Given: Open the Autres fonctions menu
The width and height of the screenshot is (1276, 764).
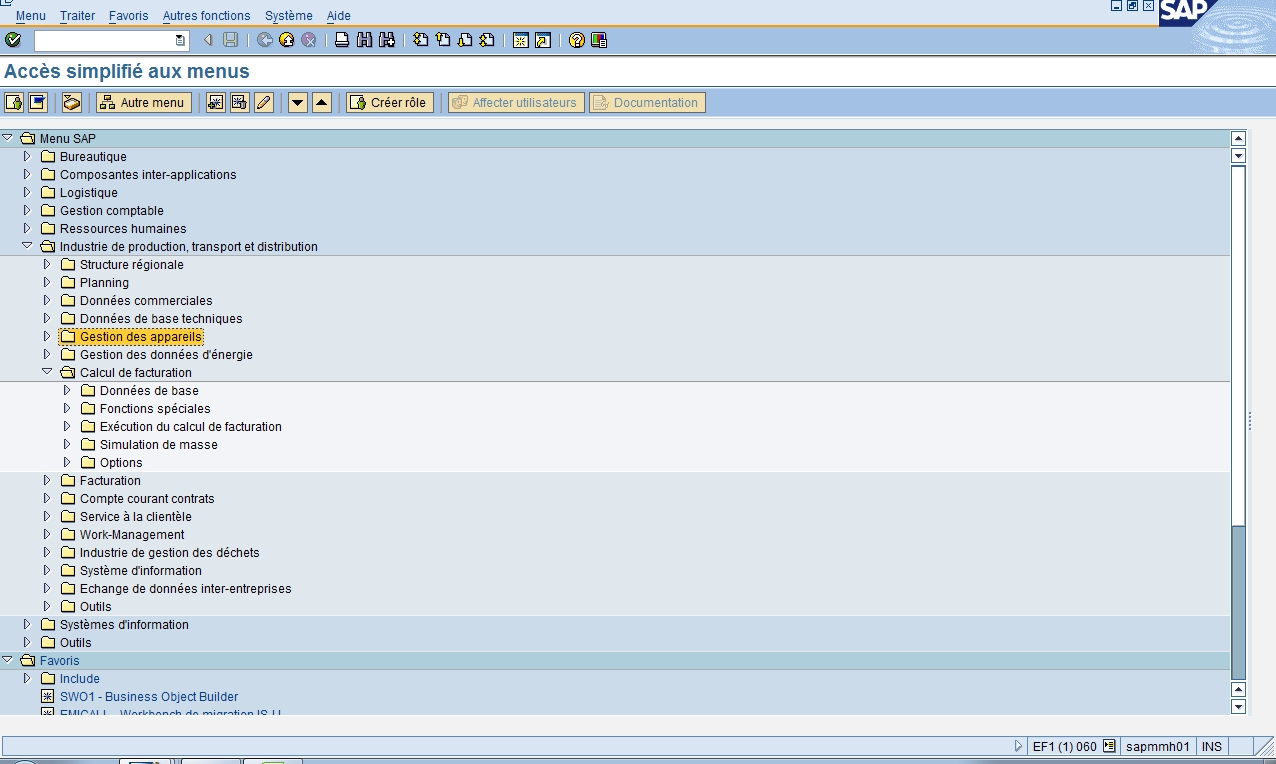Looking at the screenshot, I should click(206, 16).
